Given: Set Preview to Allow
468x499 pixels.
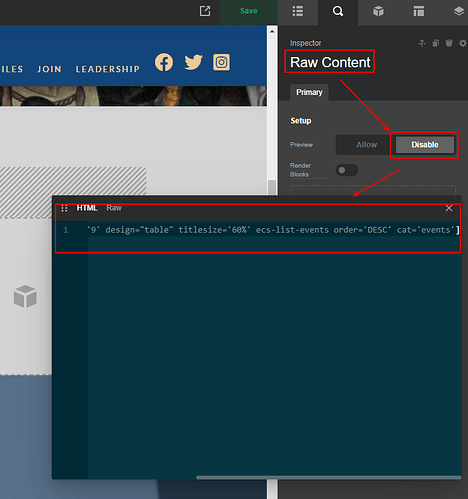Looking at the screenshot, I should [366, 145].
